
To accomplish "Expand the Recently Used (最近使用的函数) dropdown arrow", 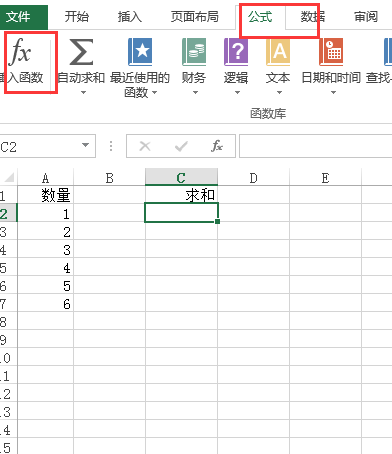I will [154, 92].
